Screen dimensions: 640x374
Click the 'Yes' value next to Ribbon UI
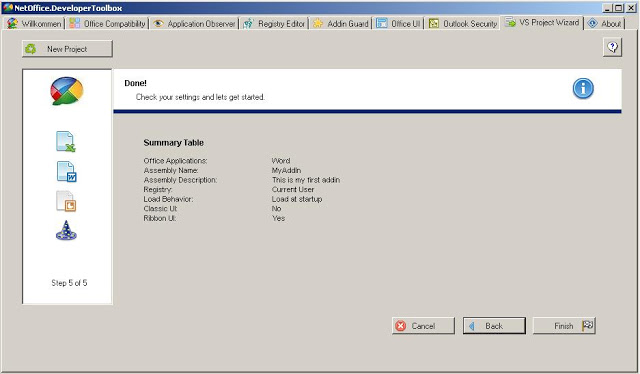279,218
